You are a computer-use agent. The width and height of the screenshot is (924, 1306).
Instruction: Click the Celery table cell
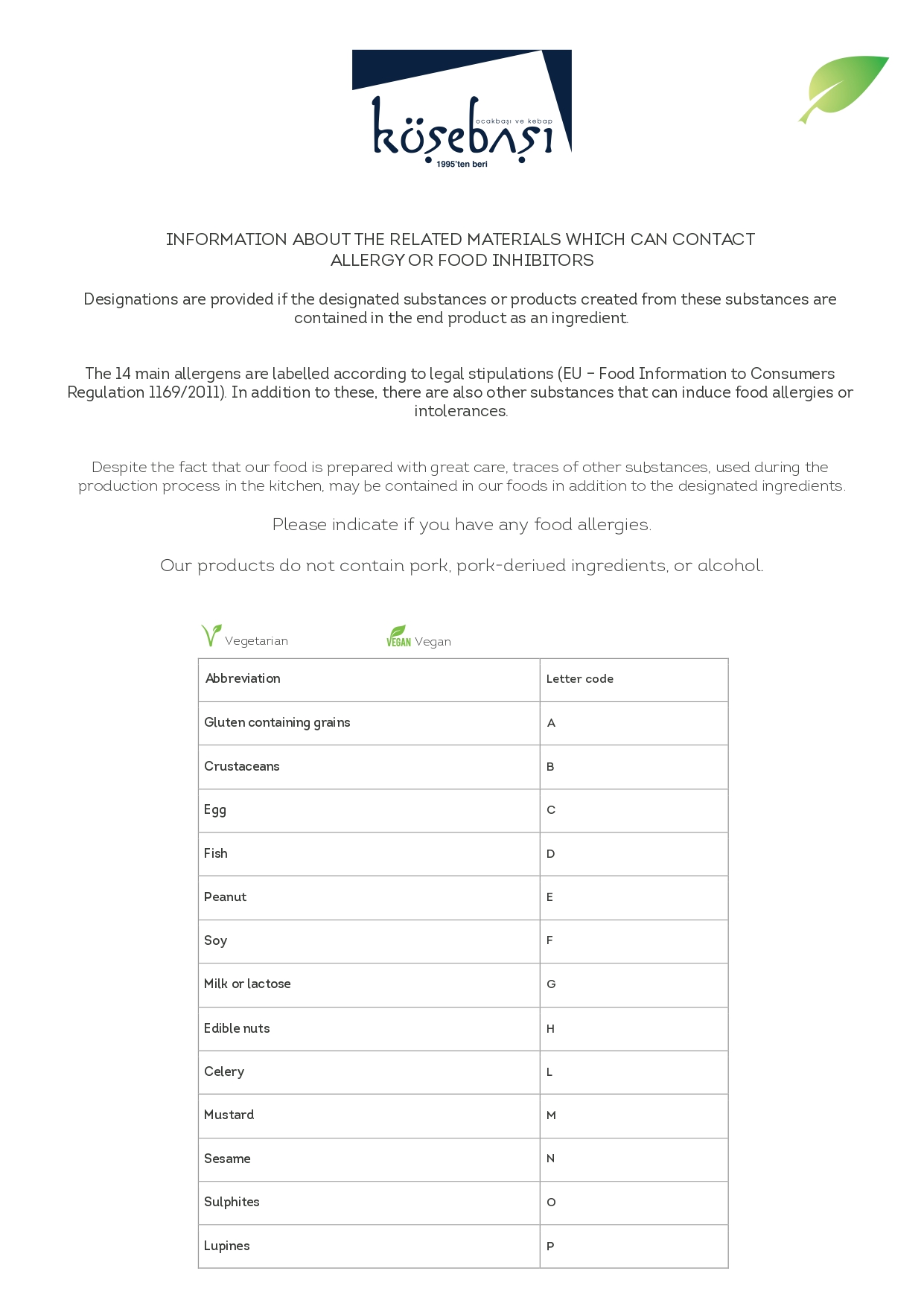point(369,1072)
